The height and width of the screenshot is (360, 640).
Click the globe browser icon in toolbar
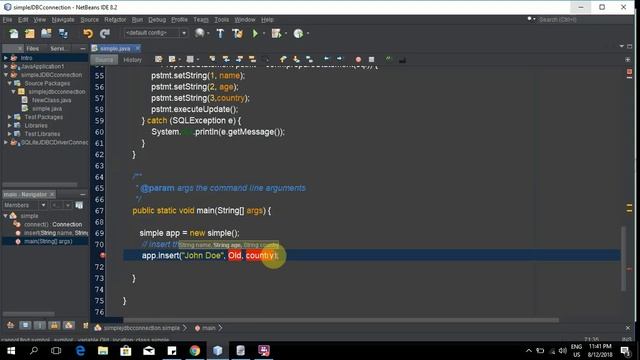199,33
